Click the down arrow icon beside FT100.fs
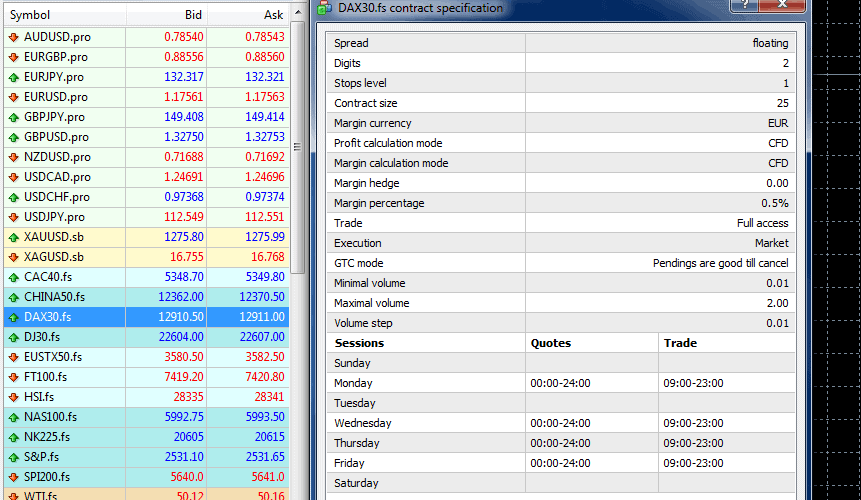This screenshot has height=500, width=861. (x=14, y=378)
